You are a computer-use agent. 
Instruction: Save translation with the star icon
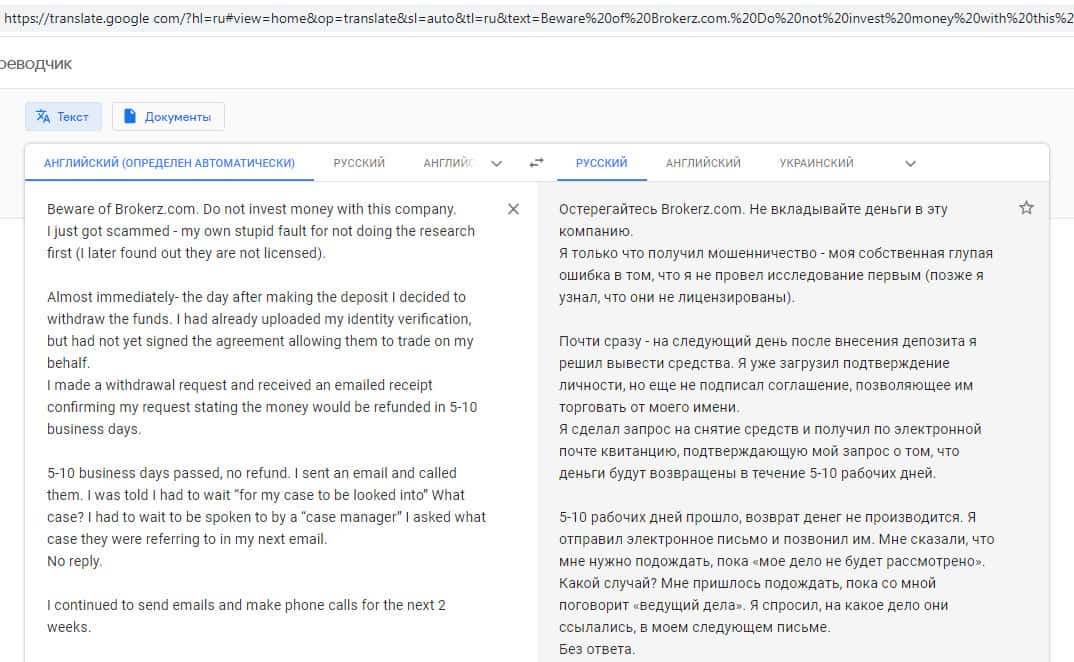[1026, 208]
